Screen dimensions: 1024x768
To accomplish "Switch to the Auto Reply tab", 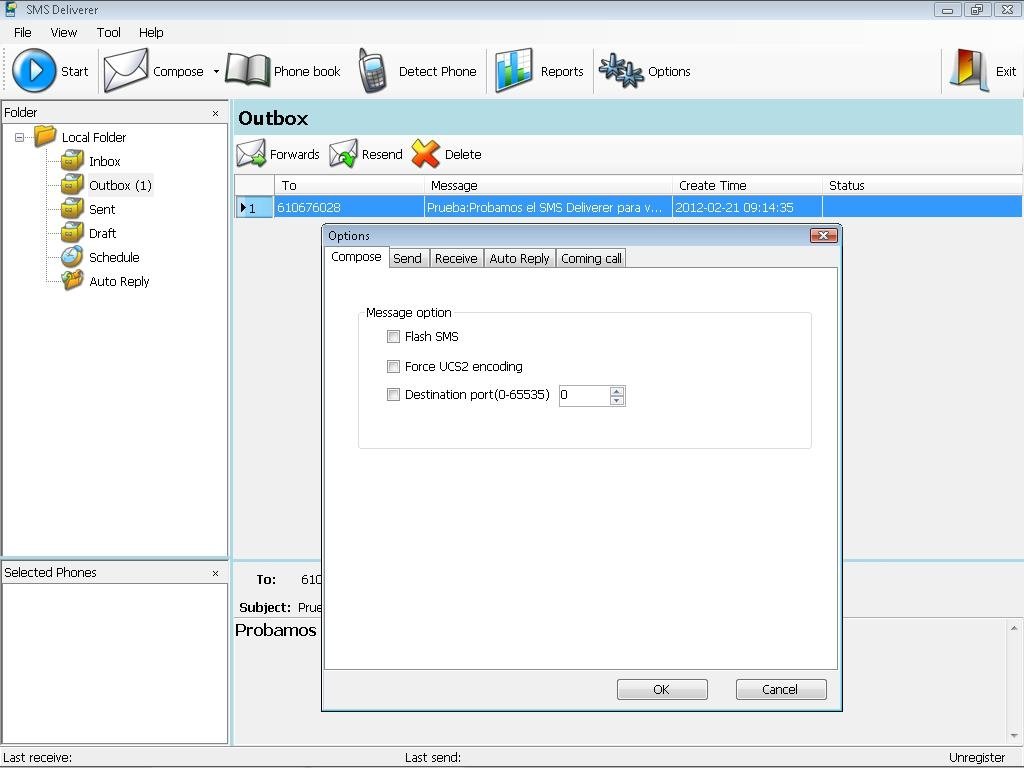I will pos(519,259).
